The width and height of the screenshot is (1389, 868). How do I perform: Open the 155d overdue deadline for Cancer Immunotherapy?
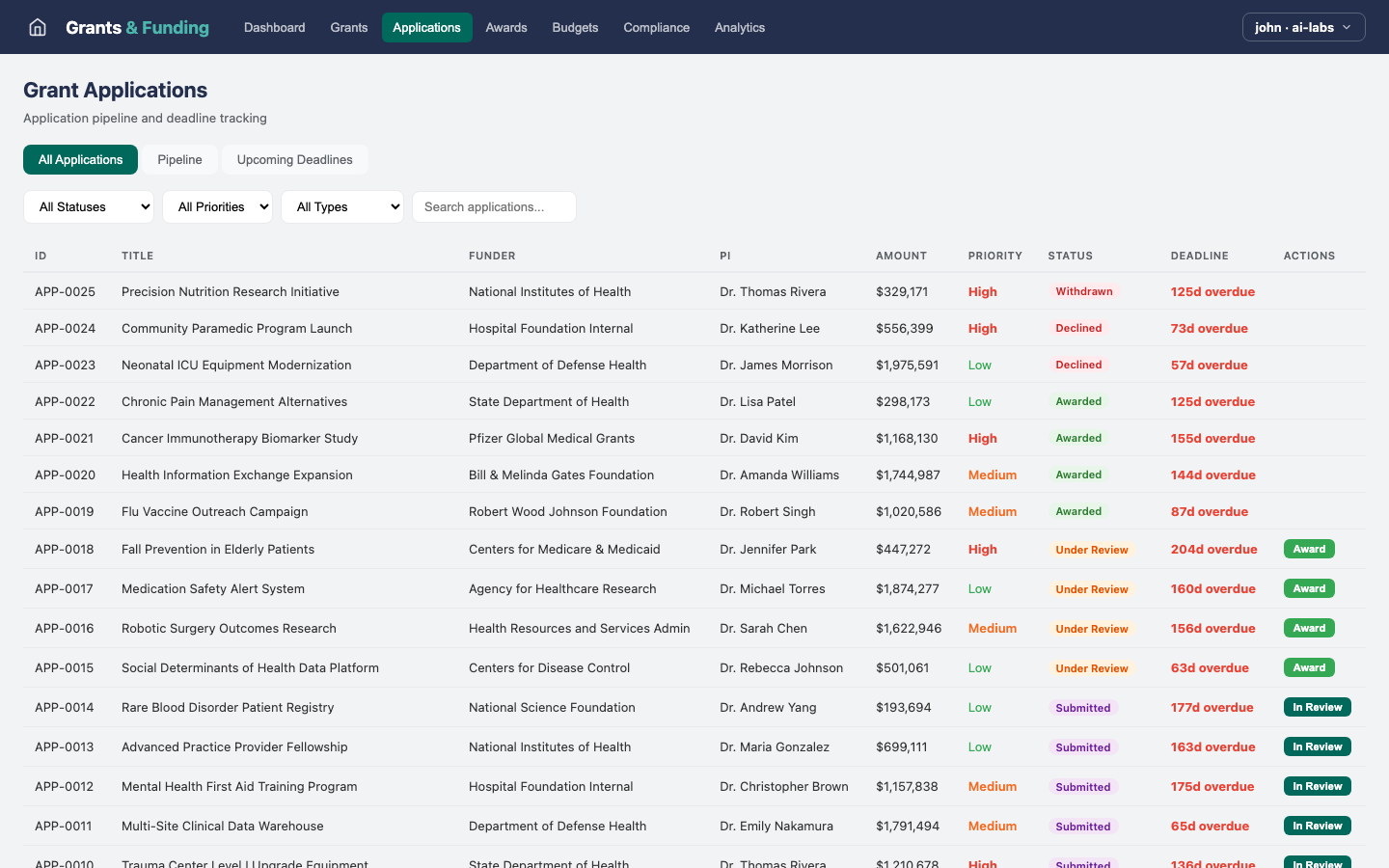coord(1213,438)
